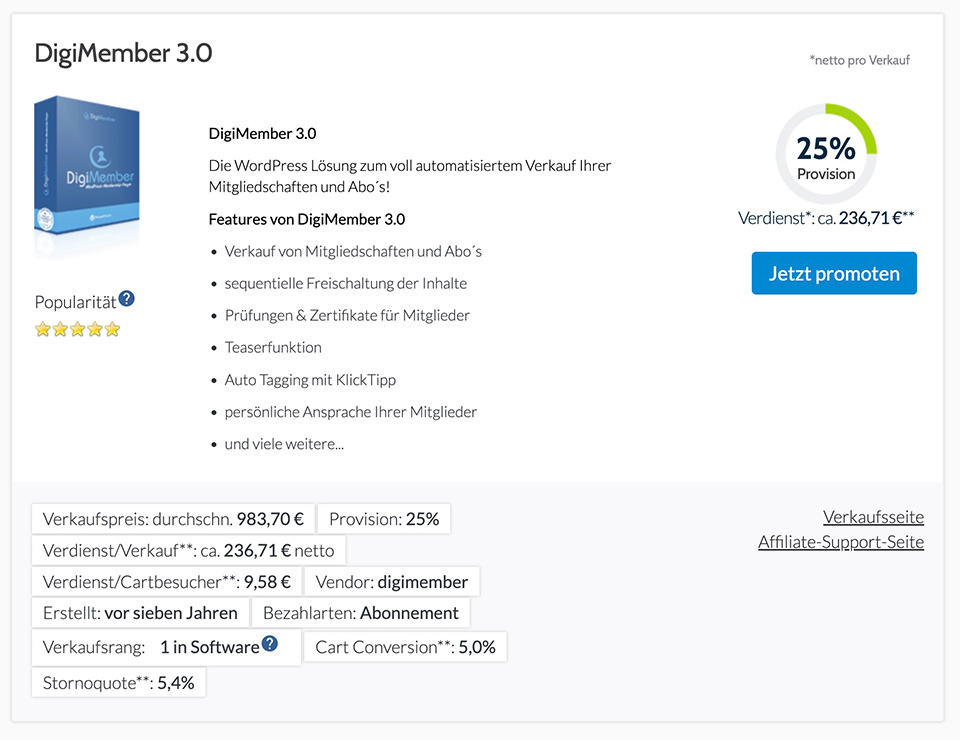Click the WordPress Lösung description paragraph
Viewport: 960px width, 740px height.
[410, 176]
